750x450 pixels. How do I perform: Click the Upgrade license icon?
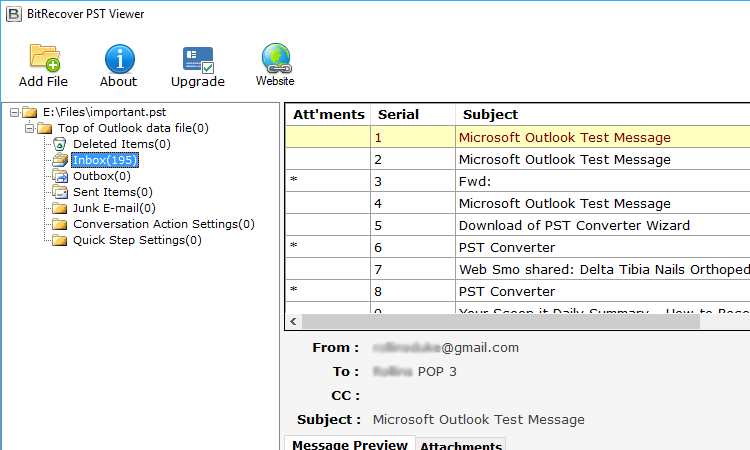tap(198, 60)
